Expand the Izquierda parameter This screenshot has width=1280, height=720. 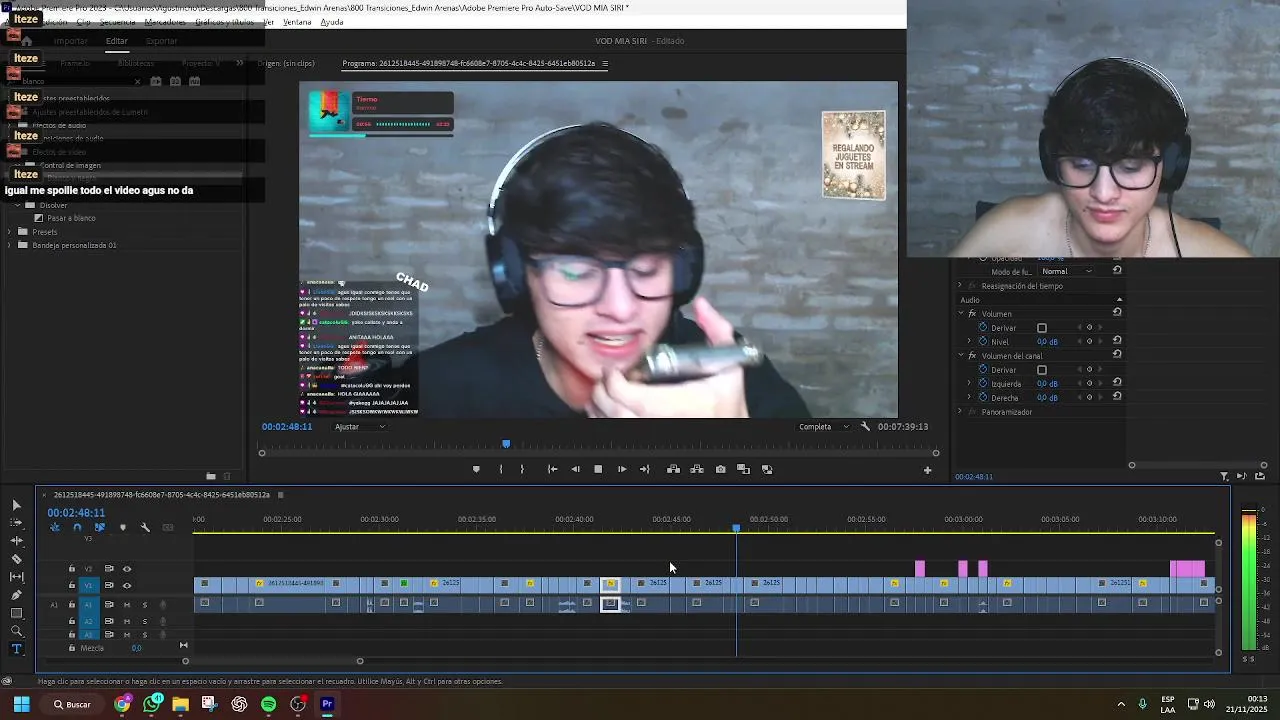point(969,384)
